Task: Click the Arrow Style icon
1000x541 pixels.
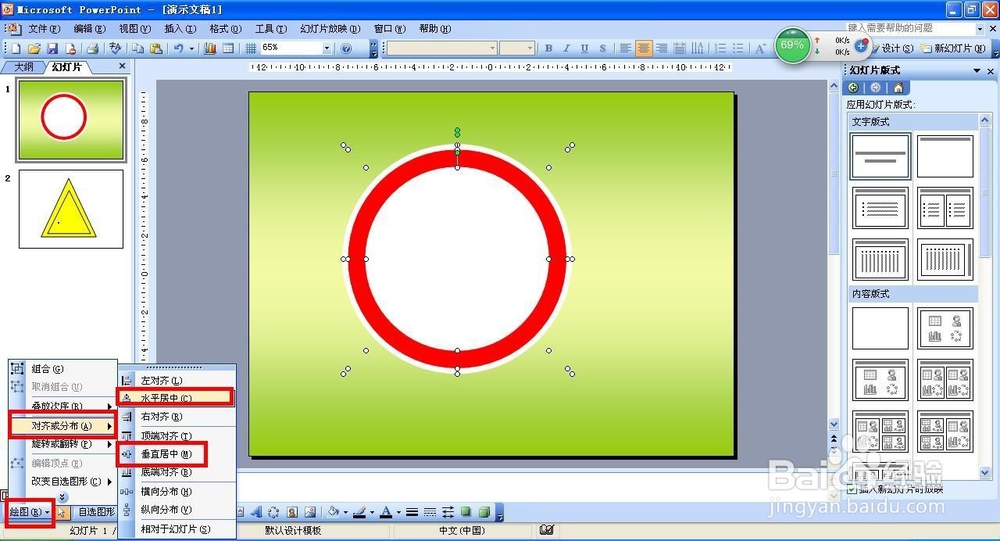Action: click(x=448, y=512)
